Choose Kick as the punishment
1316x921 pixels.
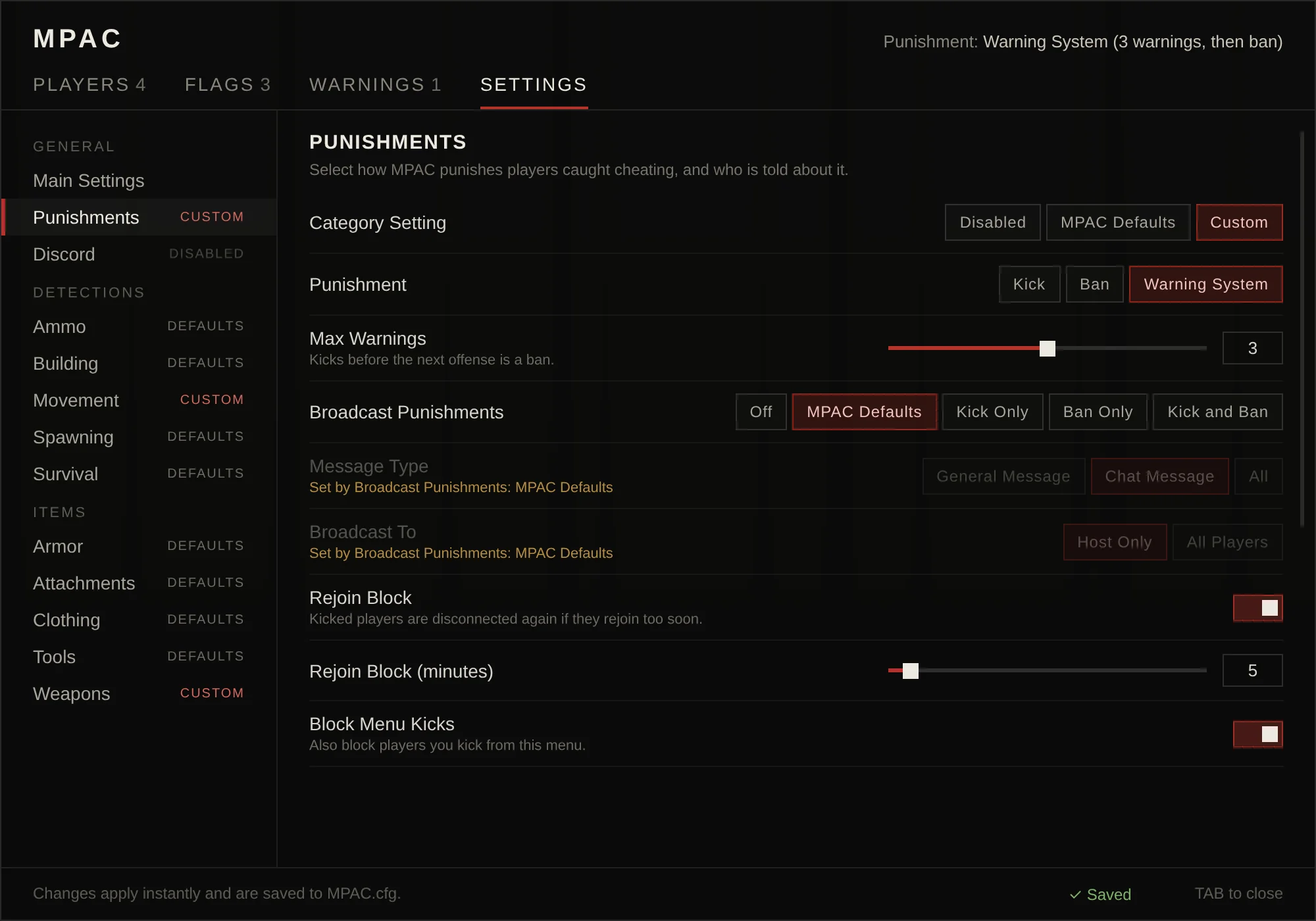pos(1029,284)
